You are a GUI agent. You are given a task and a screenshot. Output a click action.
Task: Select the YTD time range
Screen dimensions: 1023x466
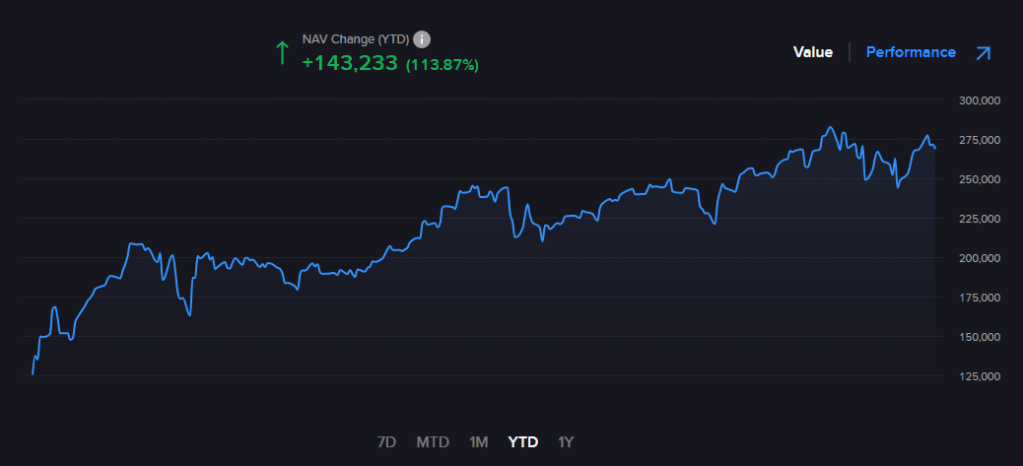[x=523, y=442]
